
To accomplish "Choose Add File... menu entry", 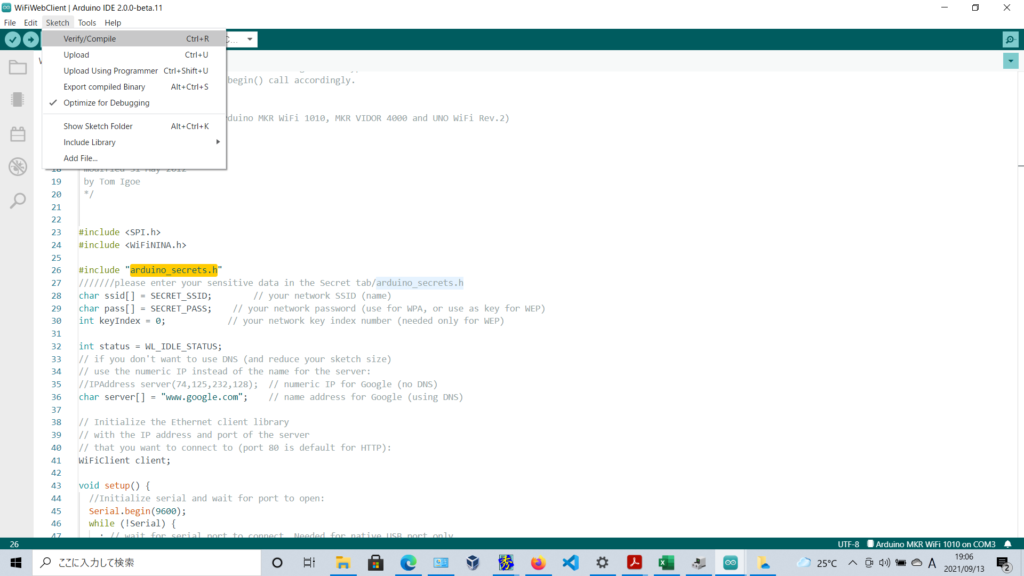I will 135,158.
